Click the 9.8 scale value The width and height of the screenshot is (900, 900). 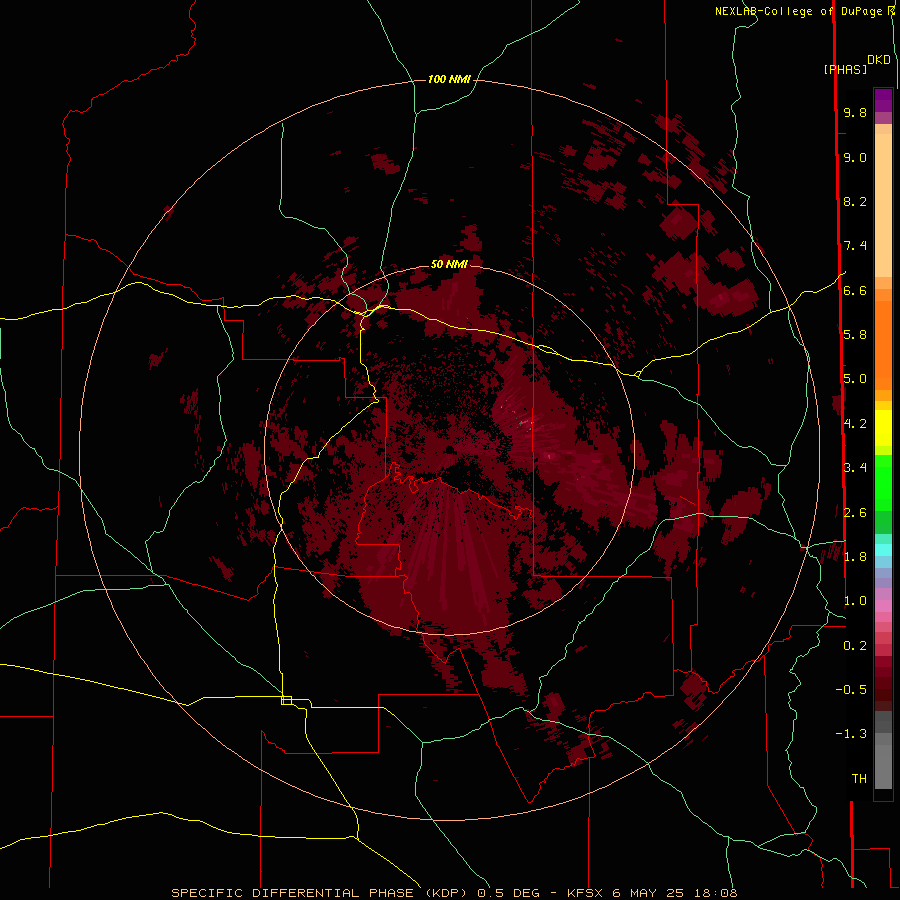point(855,113)
